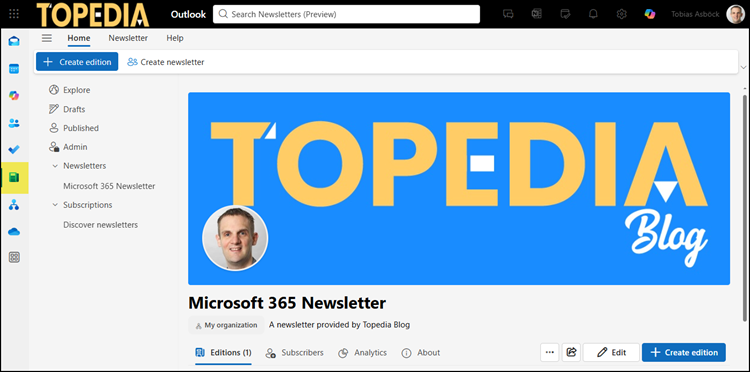Open Admin in the navigation pane
The height and width of the screenshot is (373, 750).
coord(68,147)
